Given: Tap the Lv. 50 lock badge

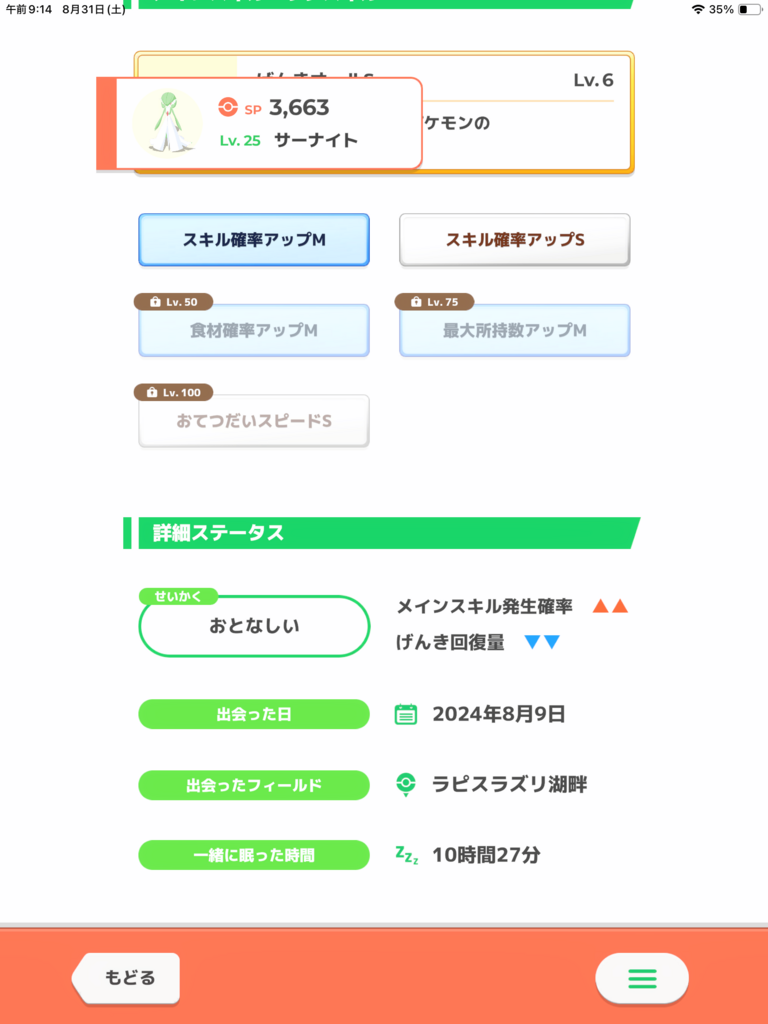Looking at the screenshot, I should pyautogui.click(x=174, y=302).
